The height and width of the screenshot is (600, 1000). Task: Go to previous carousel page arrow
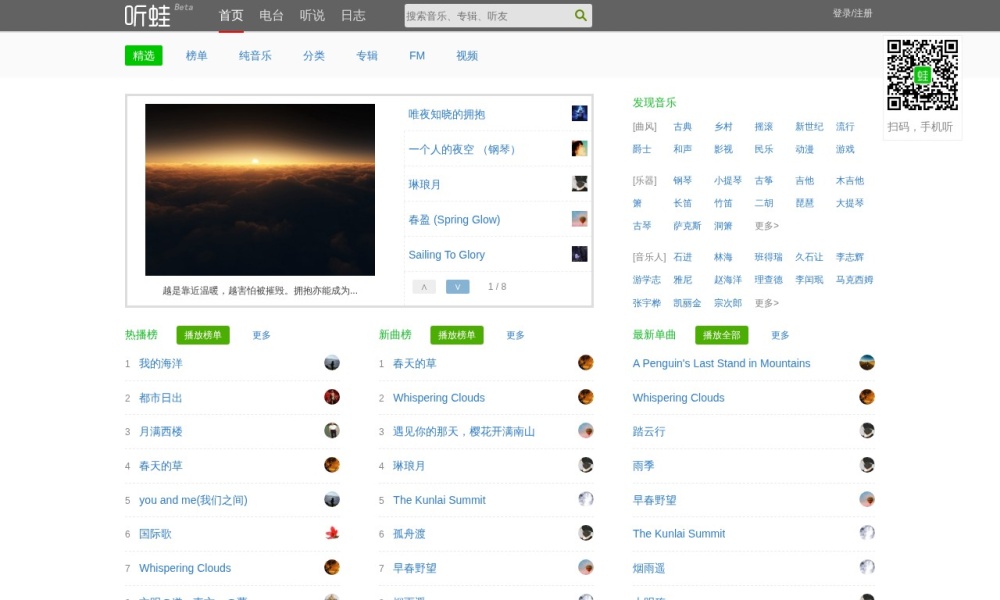pos(424,287)
